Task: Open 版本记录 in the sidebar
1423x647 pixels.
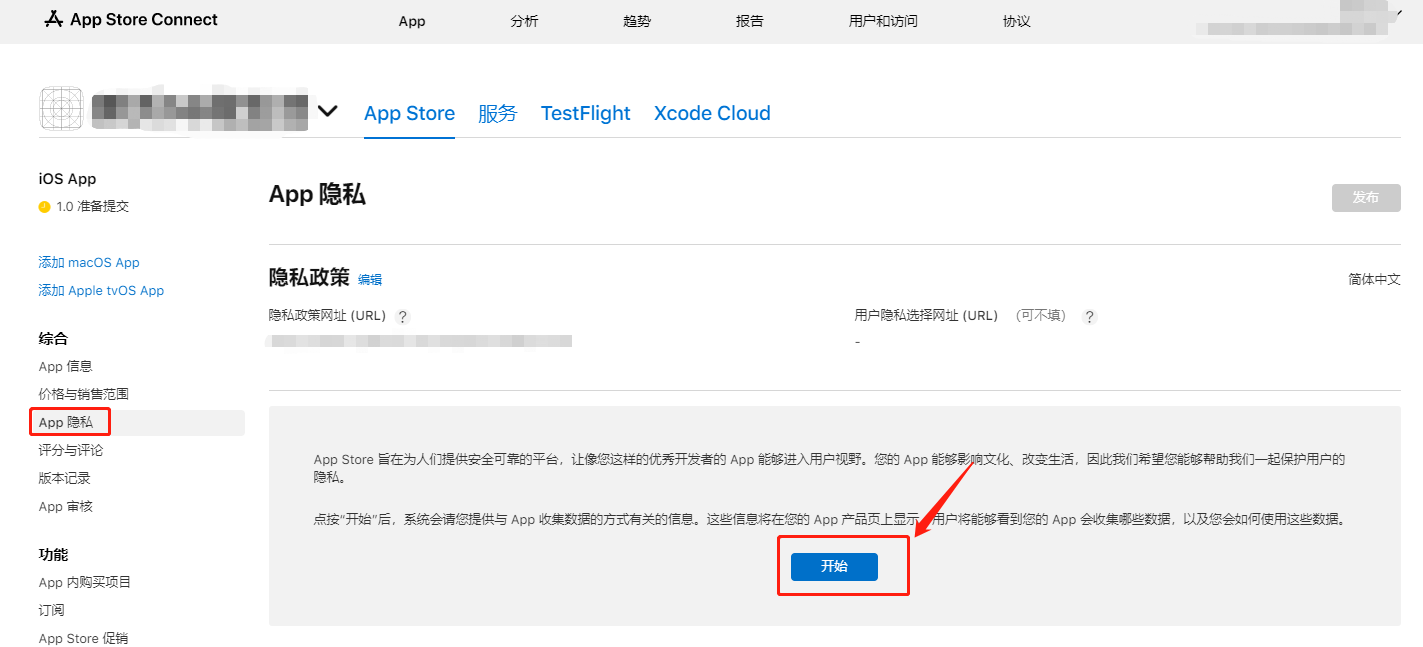Action: click(65, 478)
